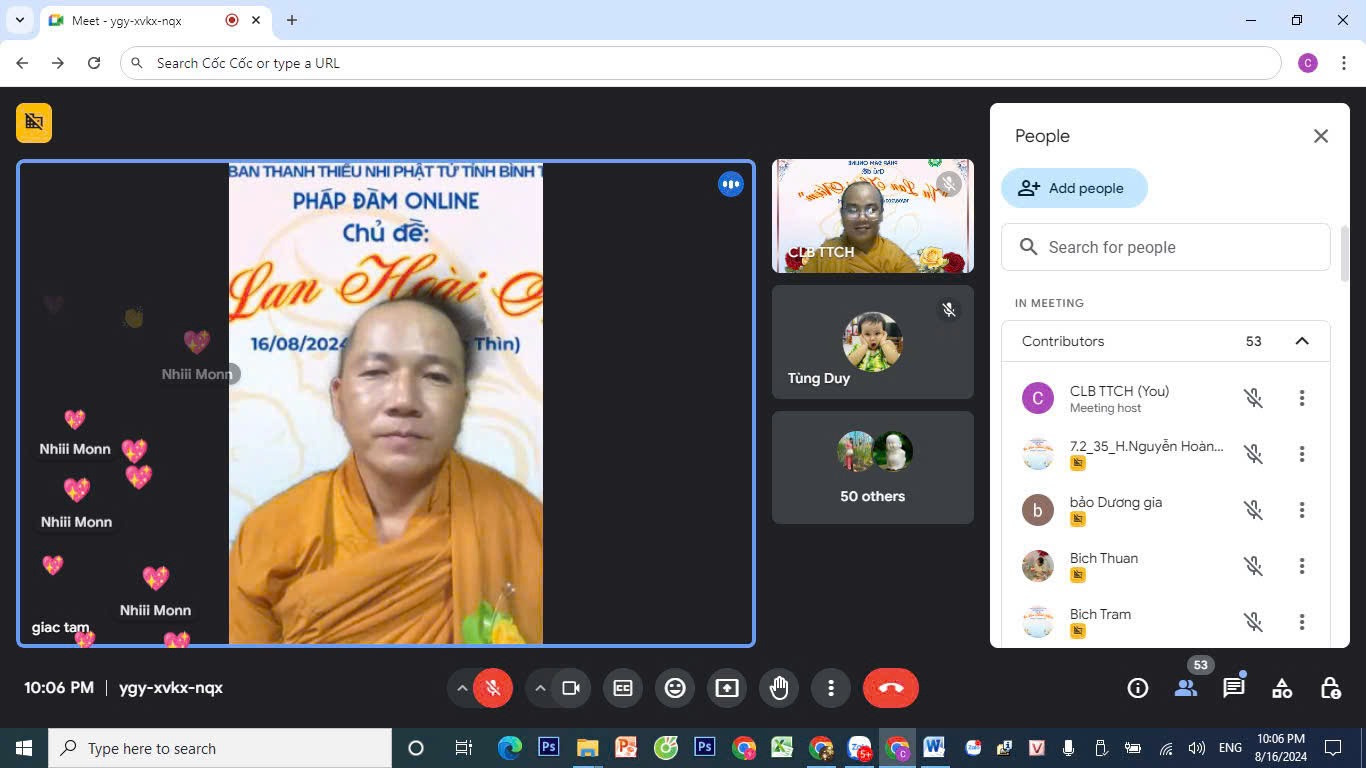
Task: Click the present screen button
Action: (727, 688)
